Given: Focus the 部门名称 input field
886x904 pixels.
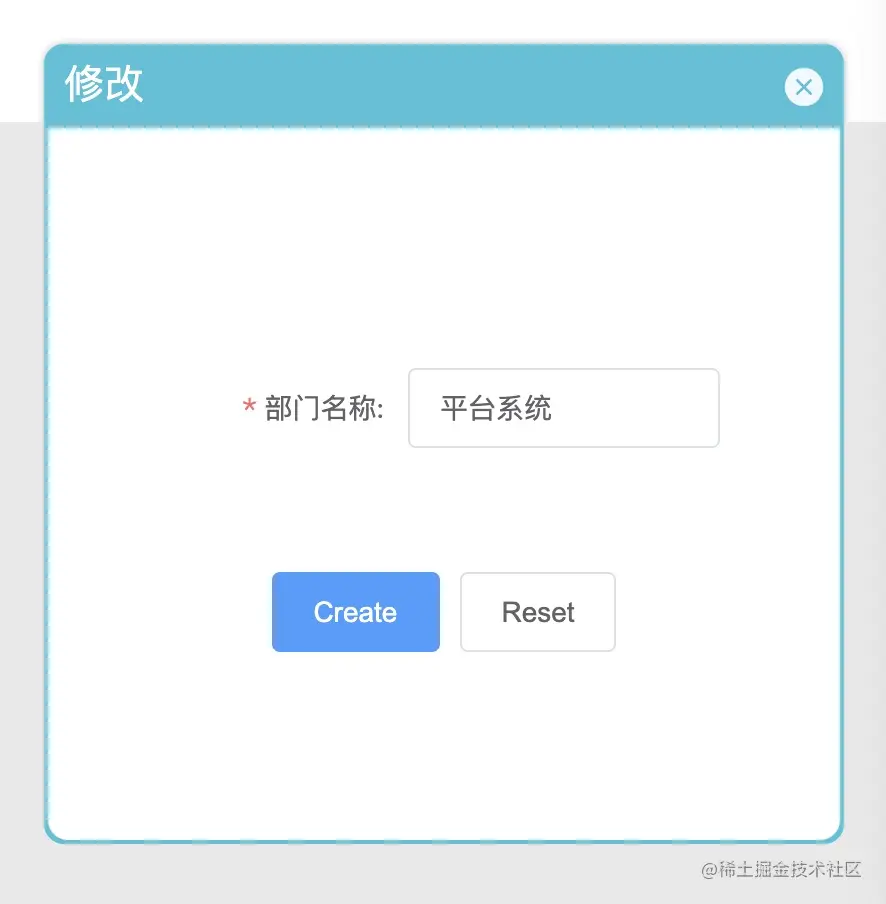Looking at the screenshot, I should 564,408.
